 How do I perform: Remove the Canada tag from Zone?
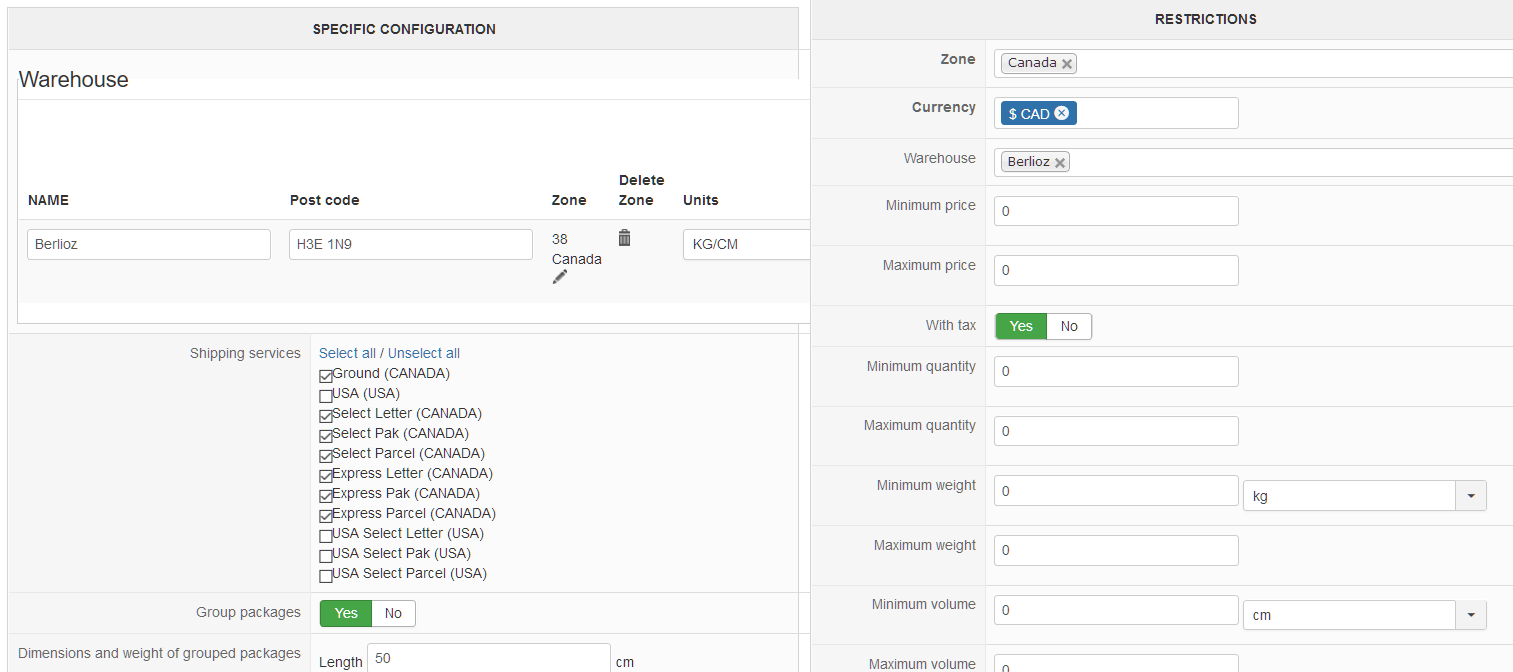(x=1067, y=64)
